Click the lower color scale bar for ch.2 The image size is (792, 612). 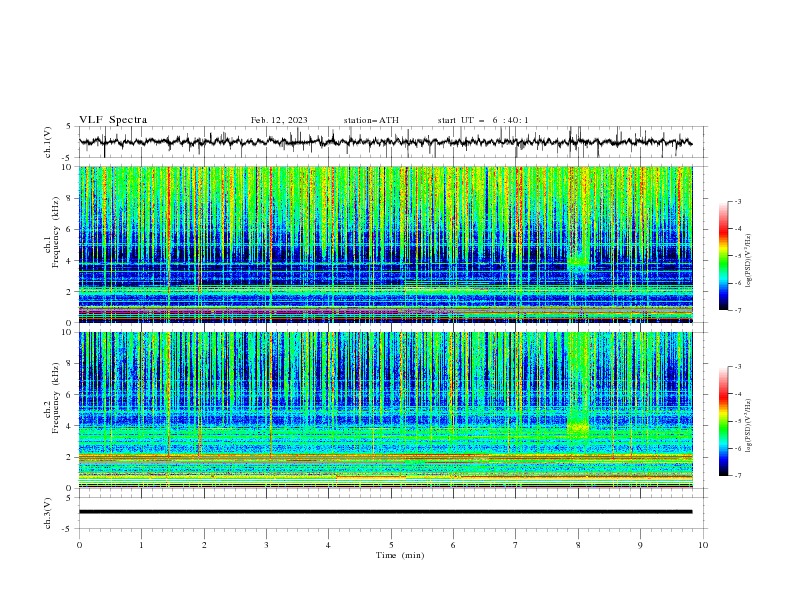[724, 421]
